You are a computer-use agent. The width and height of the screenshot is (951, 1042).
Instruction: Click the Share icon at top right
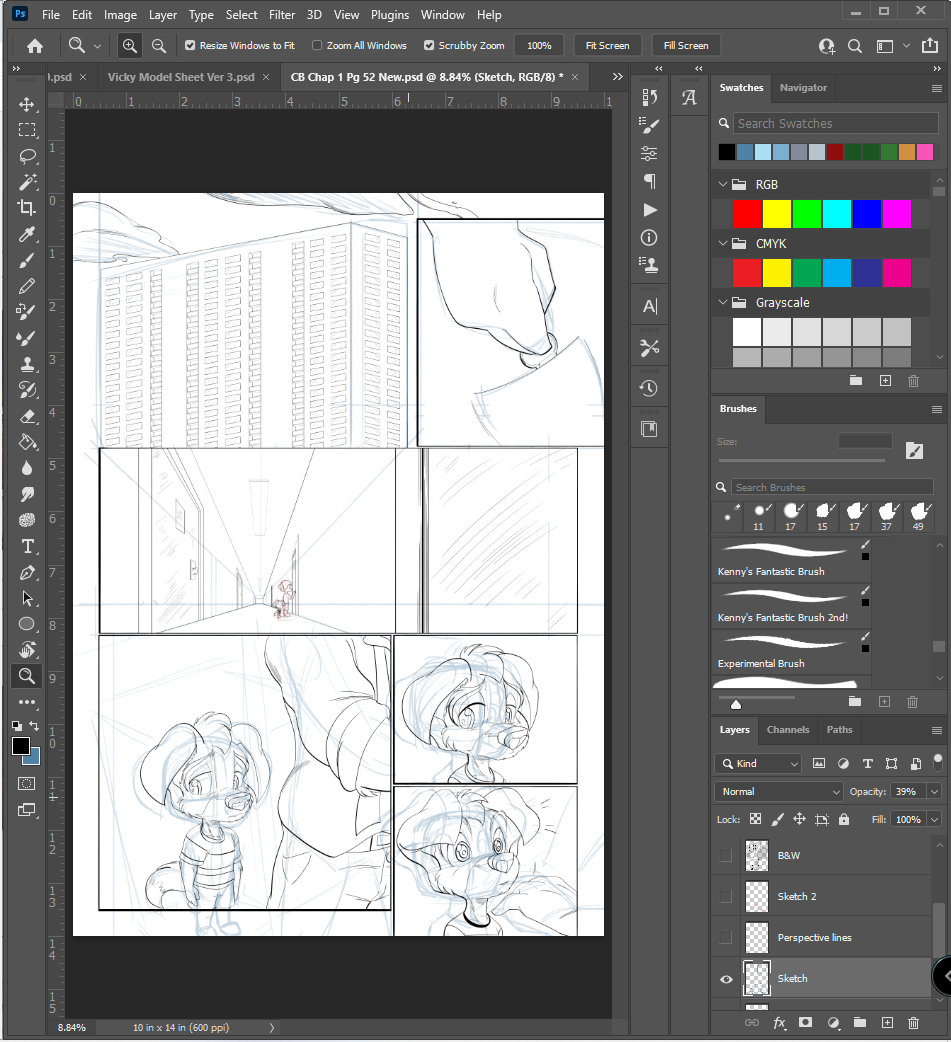pyautogui.click(x=930, y=46)
